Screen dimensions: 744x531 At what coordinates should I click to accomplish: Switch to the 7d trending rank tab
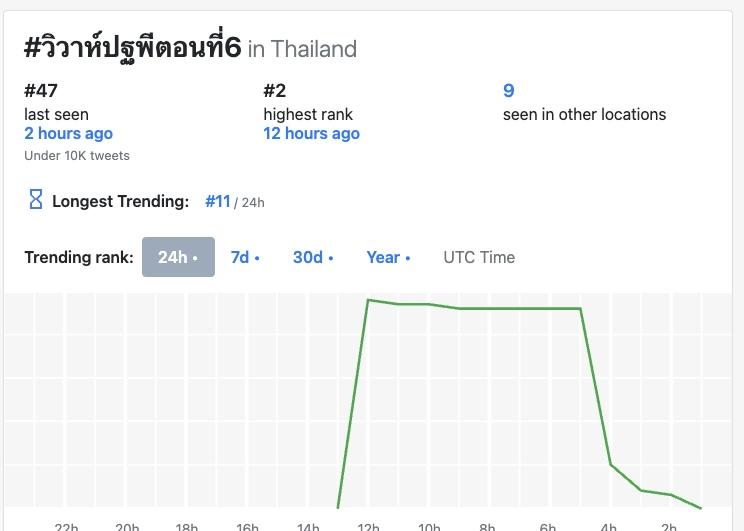click(x=245, y=257)
